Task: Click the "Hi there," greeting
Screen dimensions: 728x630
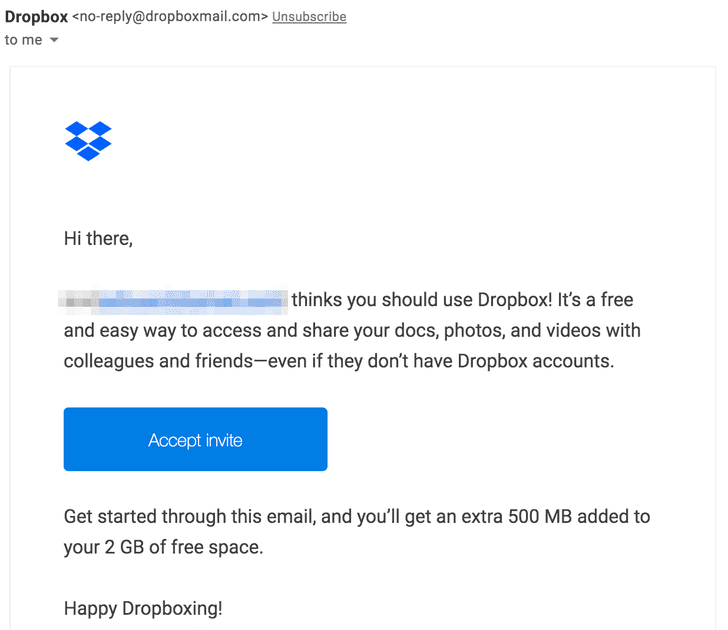Action: click(98, 239)
